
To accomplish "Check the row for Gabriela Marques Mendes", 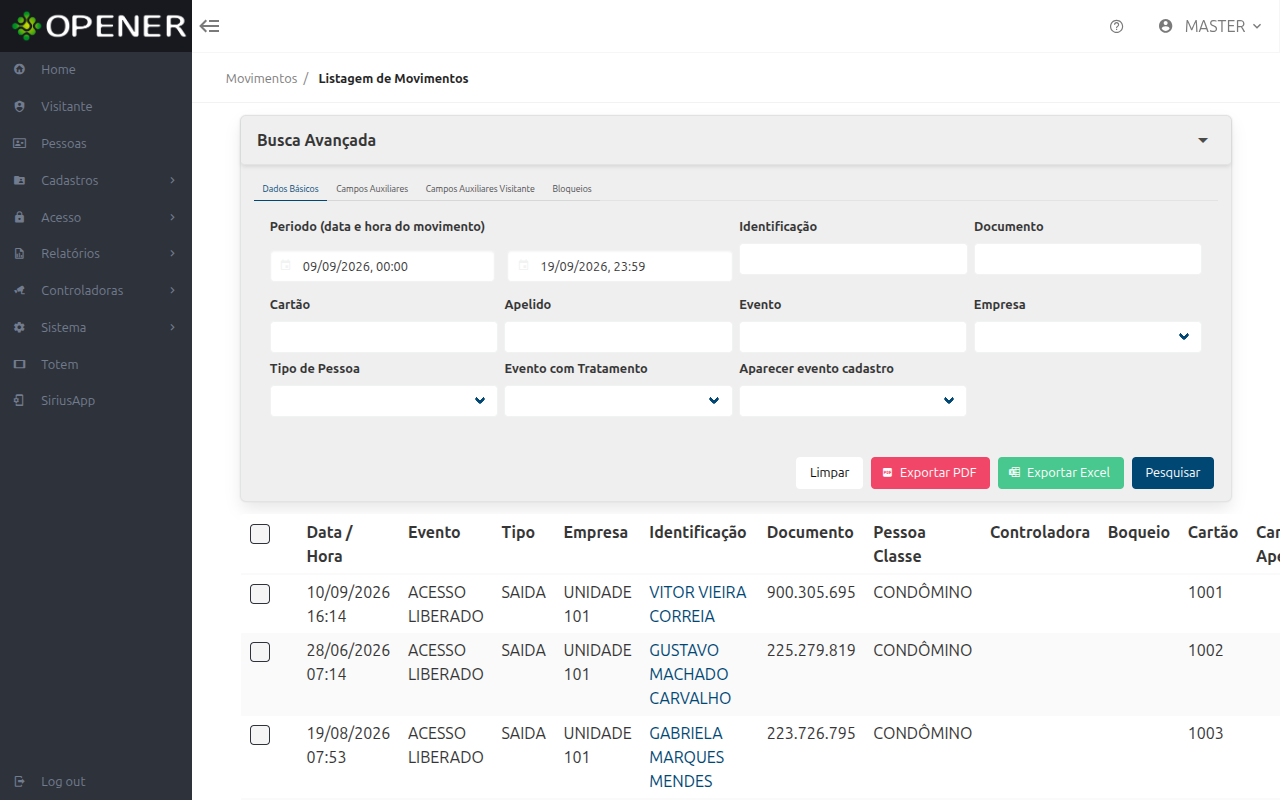I will point(260,735).
